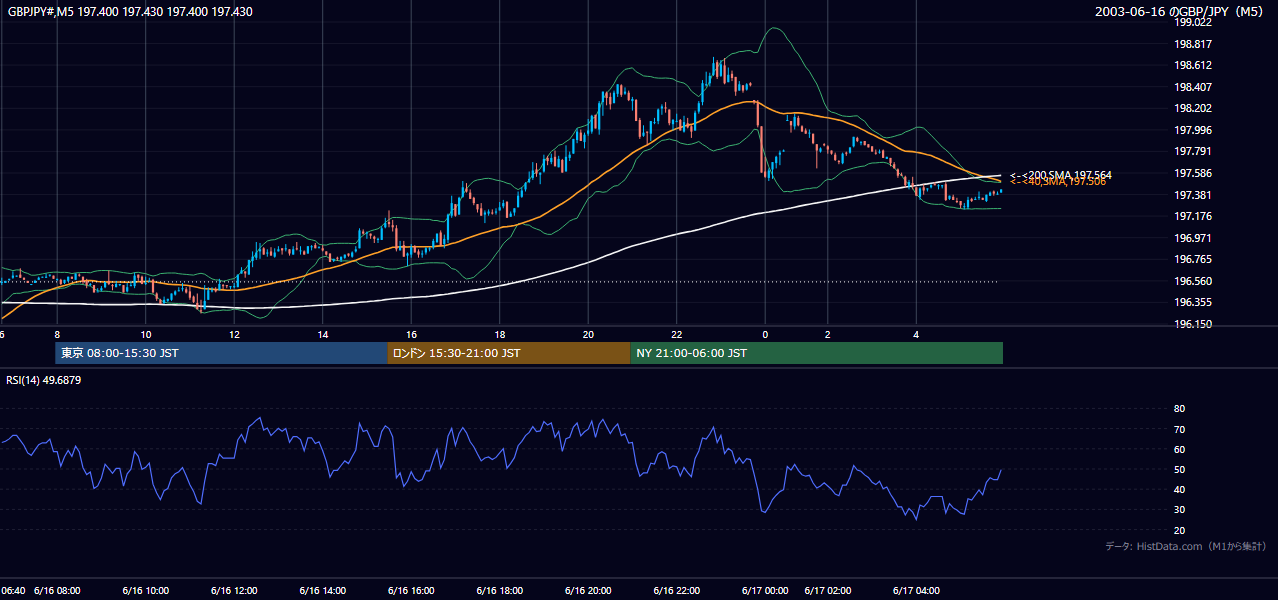The image size is (1278, 600).
Task: Click price axis value 196.150
Action: point(1193,324)
